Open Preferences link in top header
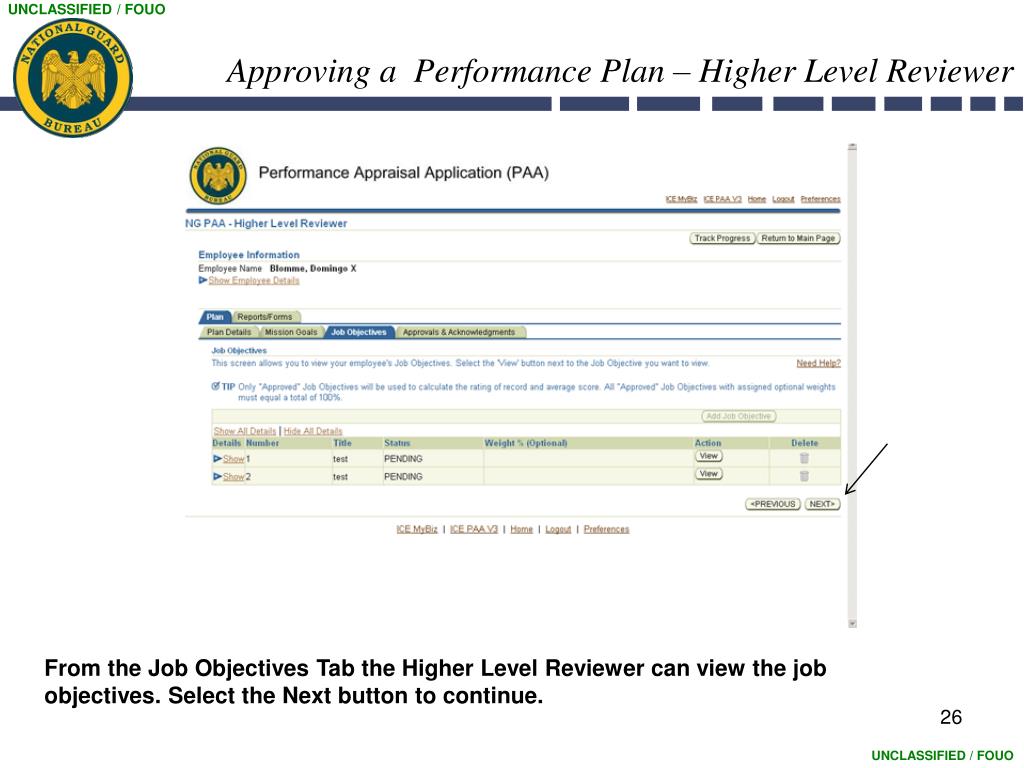The height and width of the screenshot is (768, 1024). tap(820, 199)
